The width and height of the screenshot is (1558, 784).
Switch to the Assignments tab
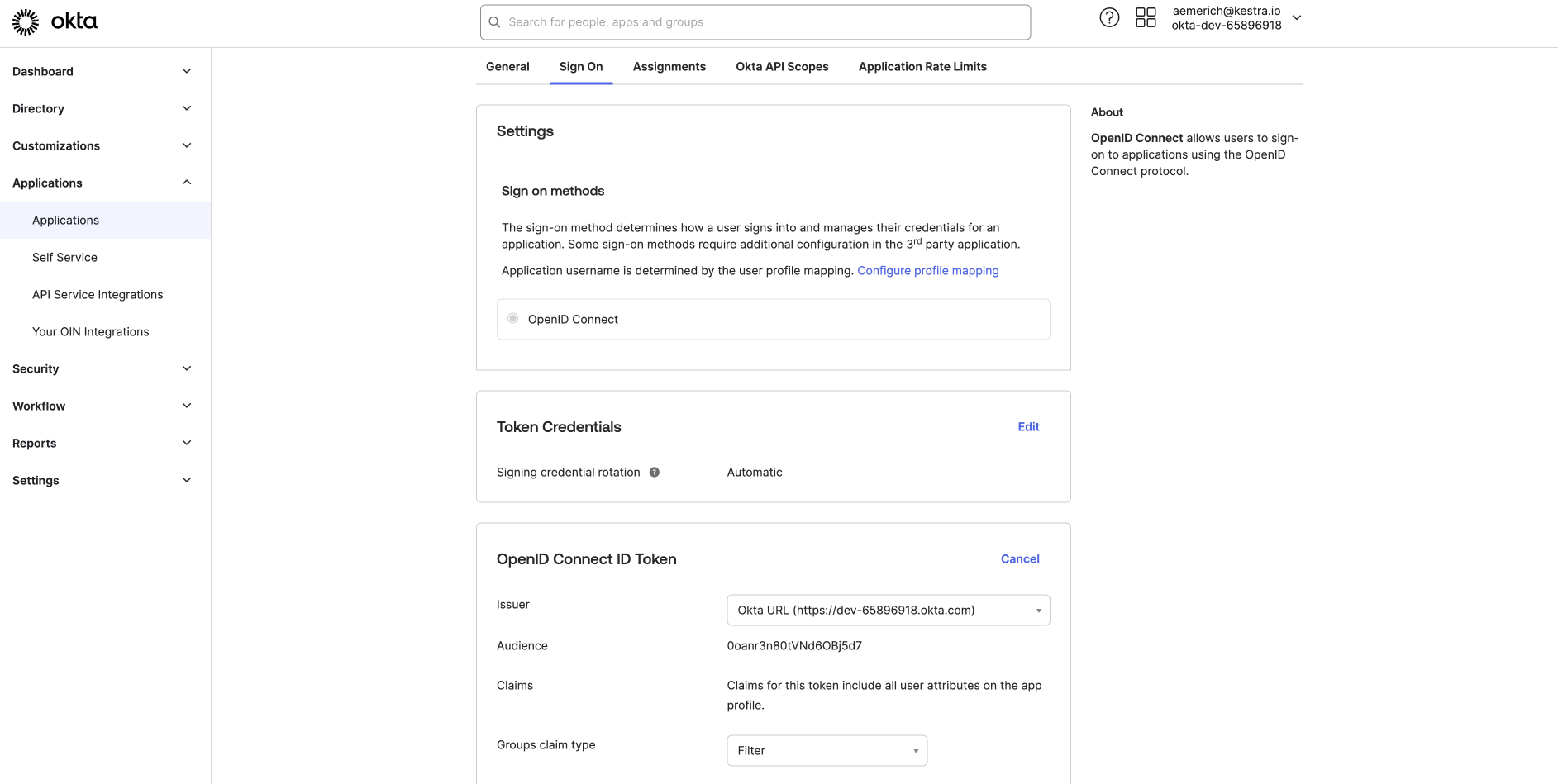(669, 67)
